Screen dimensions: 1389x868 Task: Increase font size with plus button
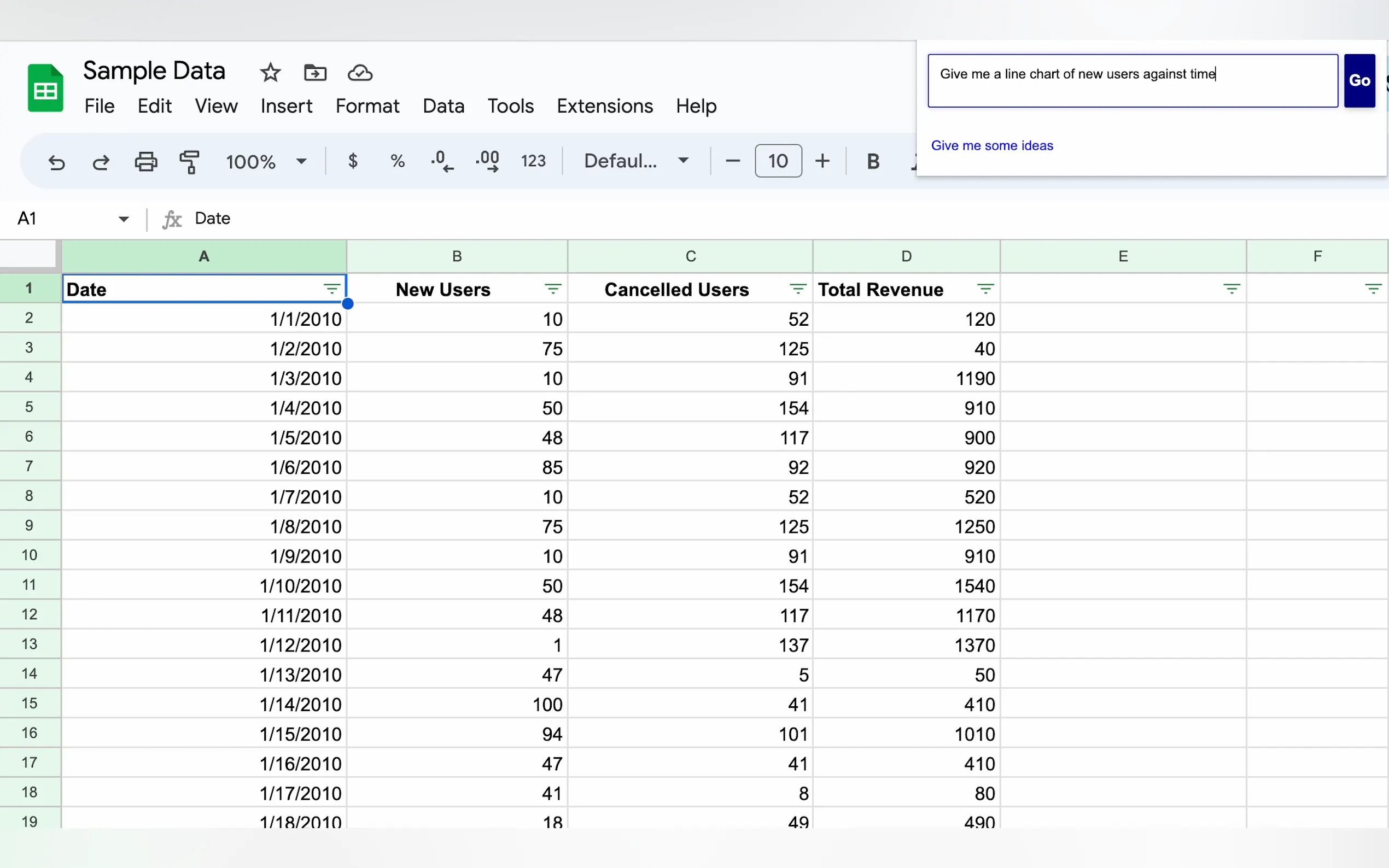pyautogui.click(x=822, y=161)
